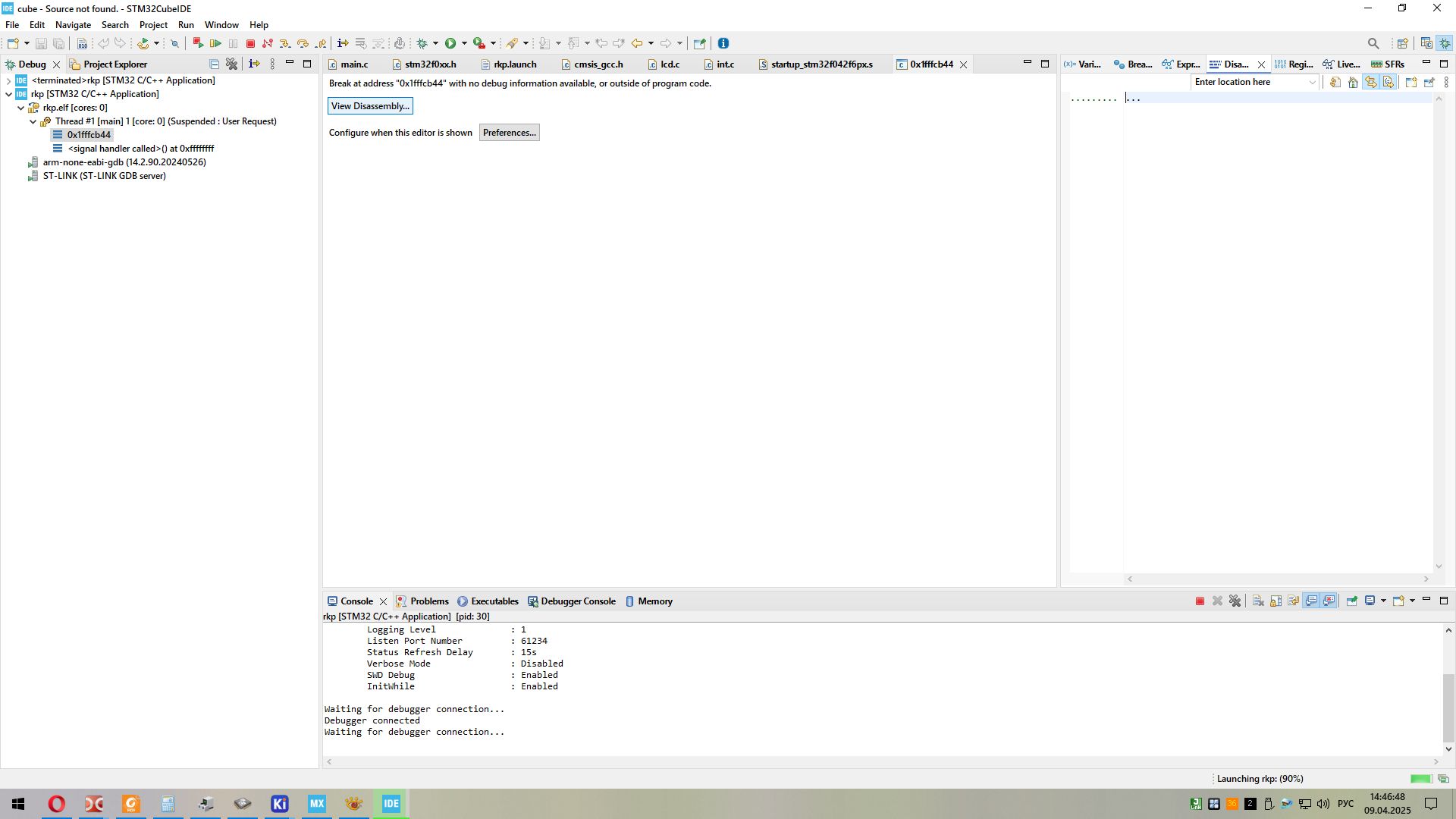Click the Go to Program Counter home icon

point(1353,82)
